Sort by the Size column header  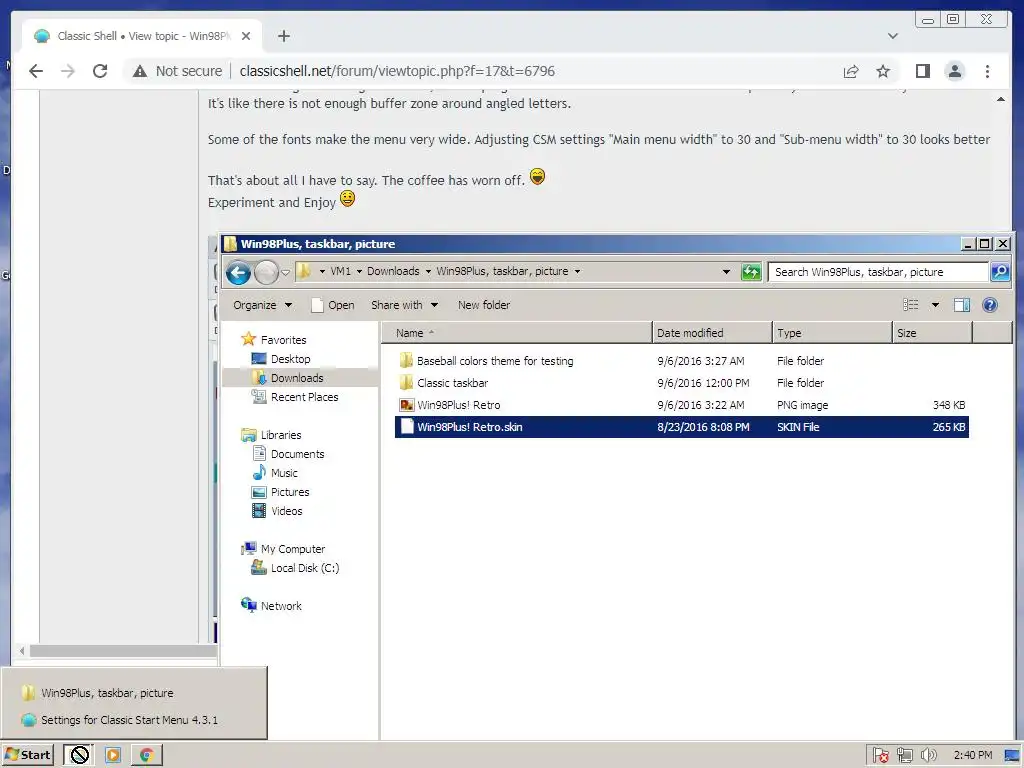933,333
